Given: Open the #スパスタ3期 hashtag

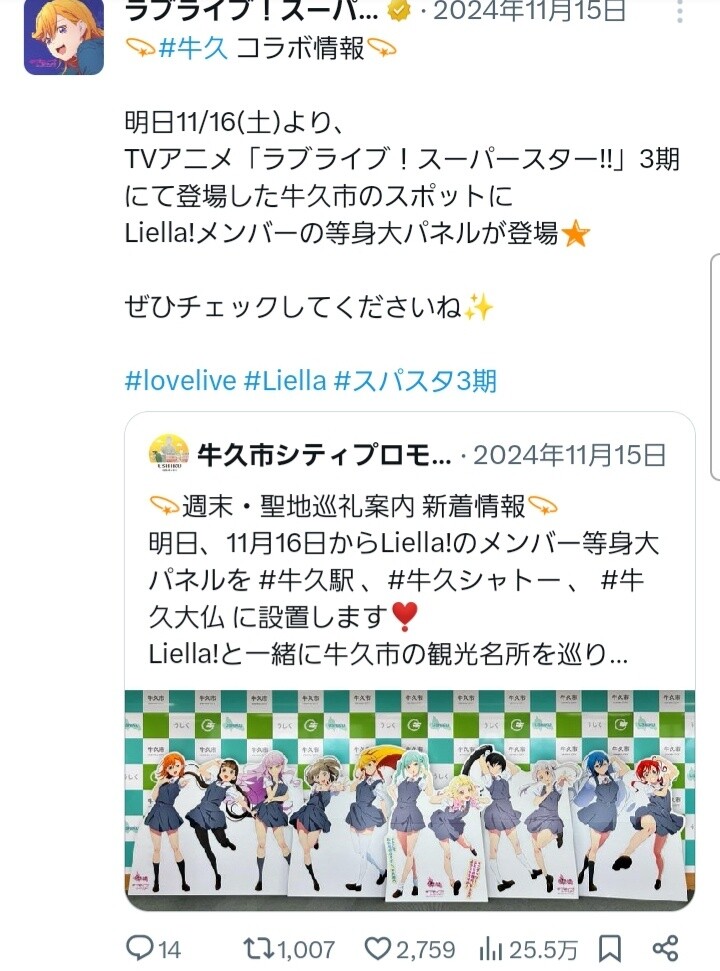Looking at the screenshot, I should 415,380.
